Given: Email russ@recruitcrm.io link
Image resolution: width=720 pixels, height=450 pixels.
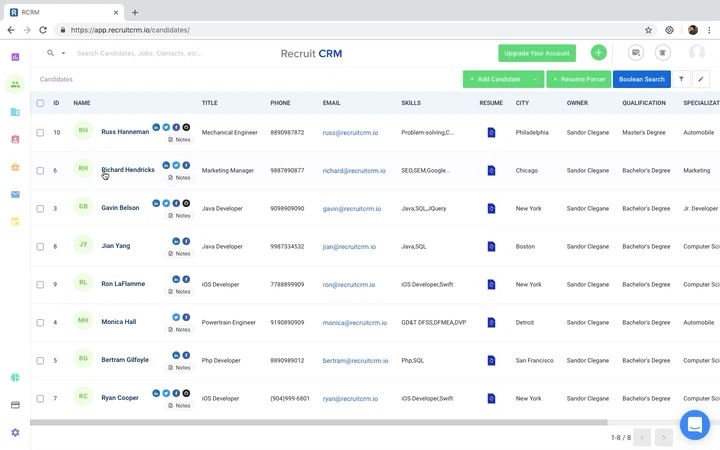Looking at the screenshot, I should tap(350, 133).
